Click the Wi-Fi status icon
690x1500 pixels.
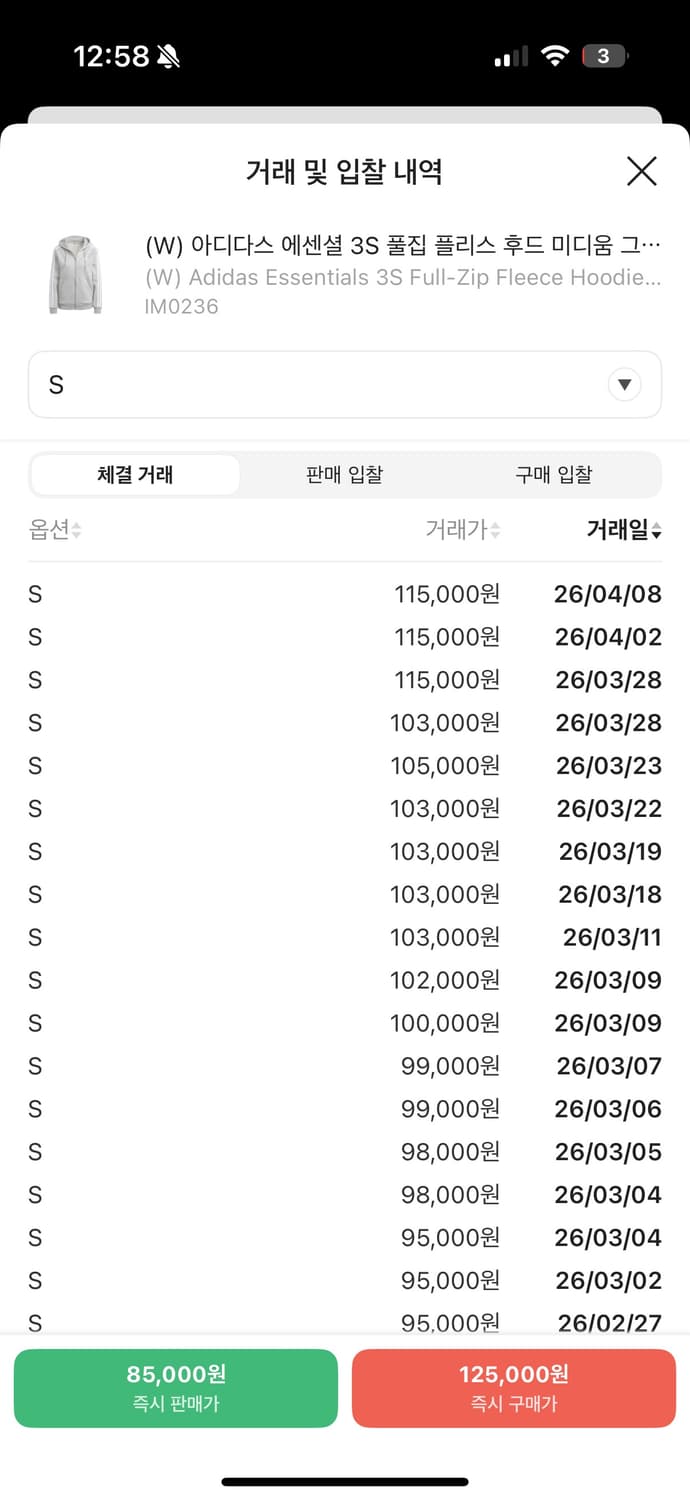click(x=557, y=55)
